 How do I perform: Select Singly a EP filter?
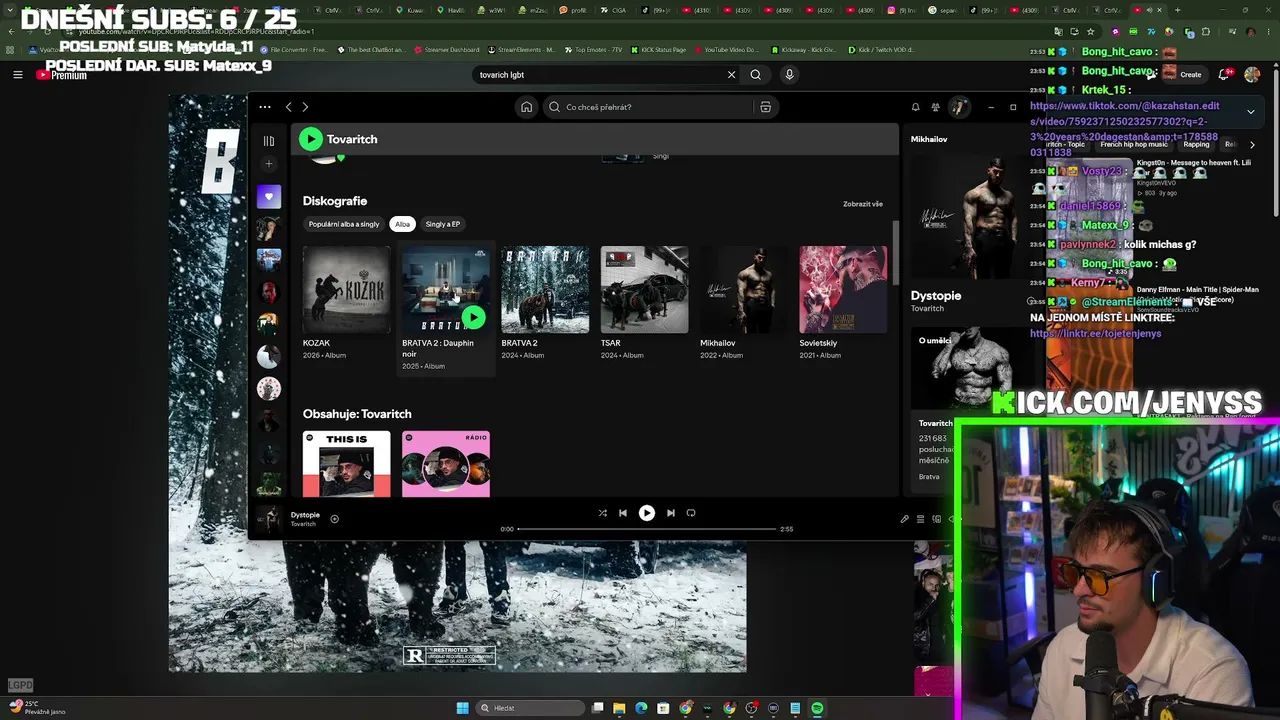click(443, 224)
